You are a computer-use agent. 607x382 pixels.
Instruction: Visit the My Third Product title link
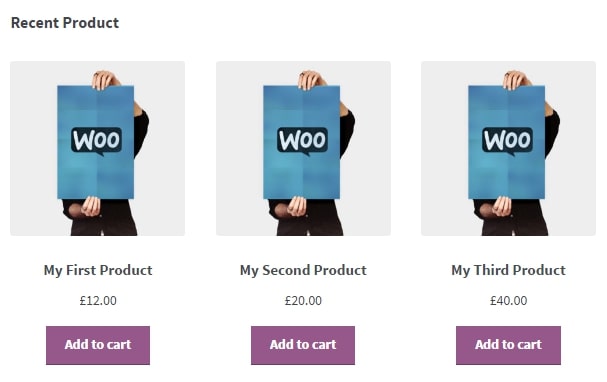point(508,270)
